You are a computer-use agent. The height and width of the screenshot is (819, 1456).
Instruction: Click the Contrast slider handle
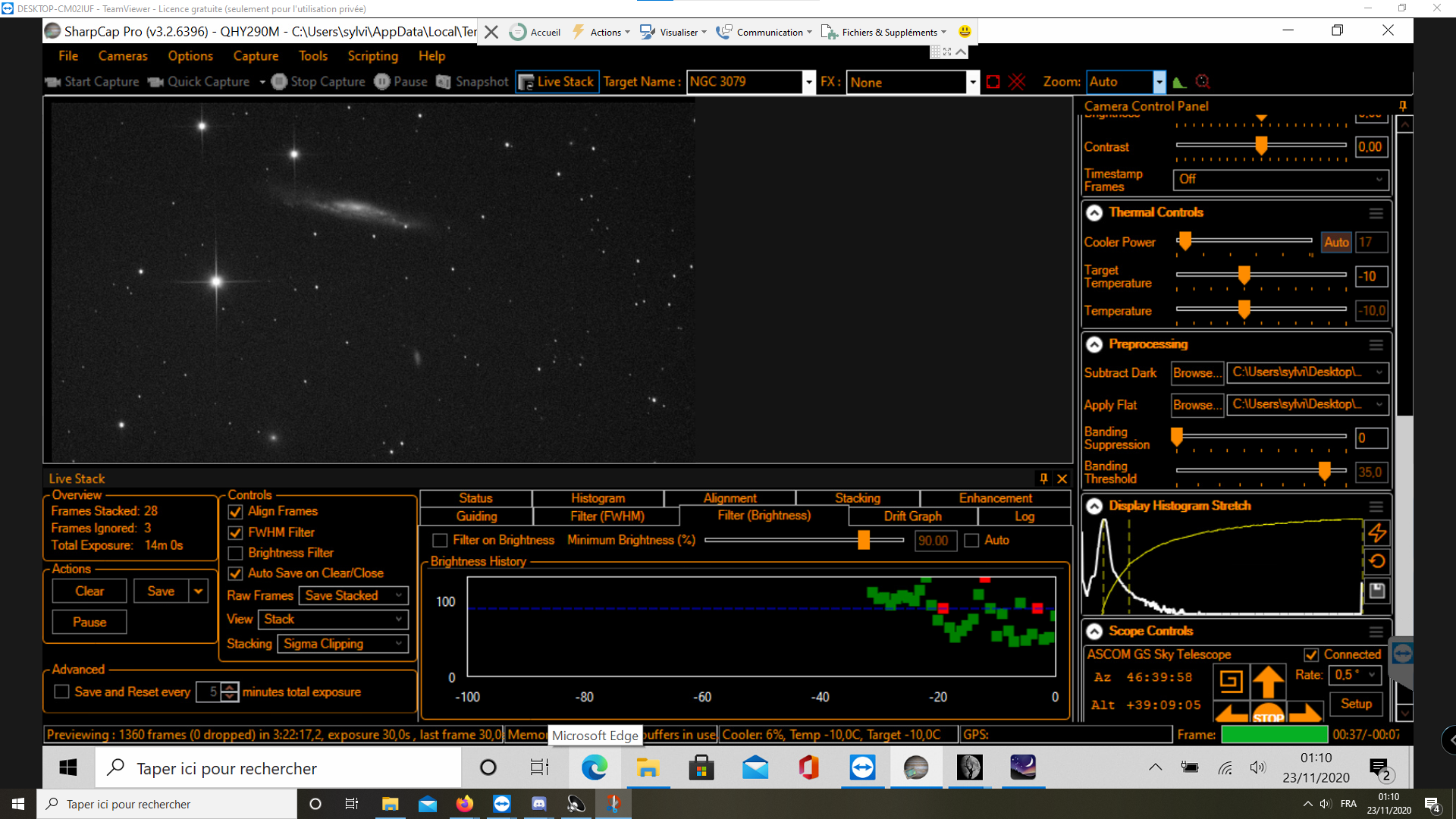(1261, 146)
